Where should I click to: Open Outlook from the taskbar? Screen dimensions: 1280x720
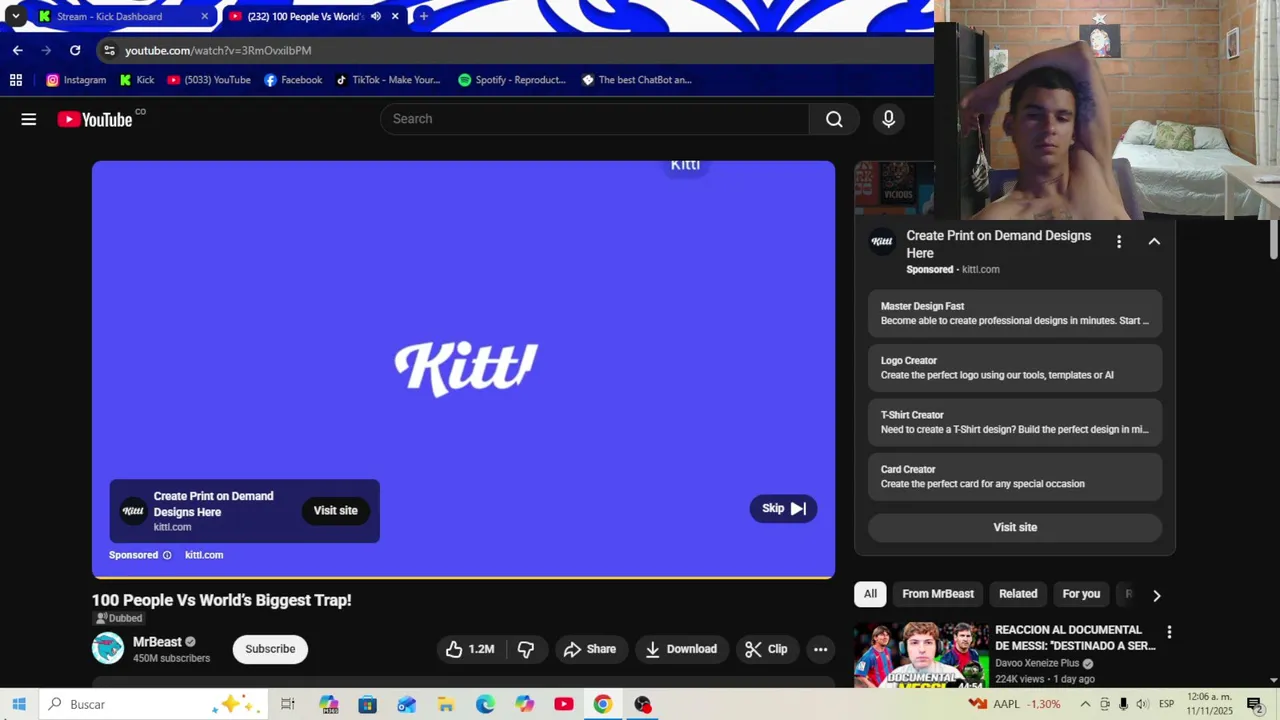pos(406,704)
